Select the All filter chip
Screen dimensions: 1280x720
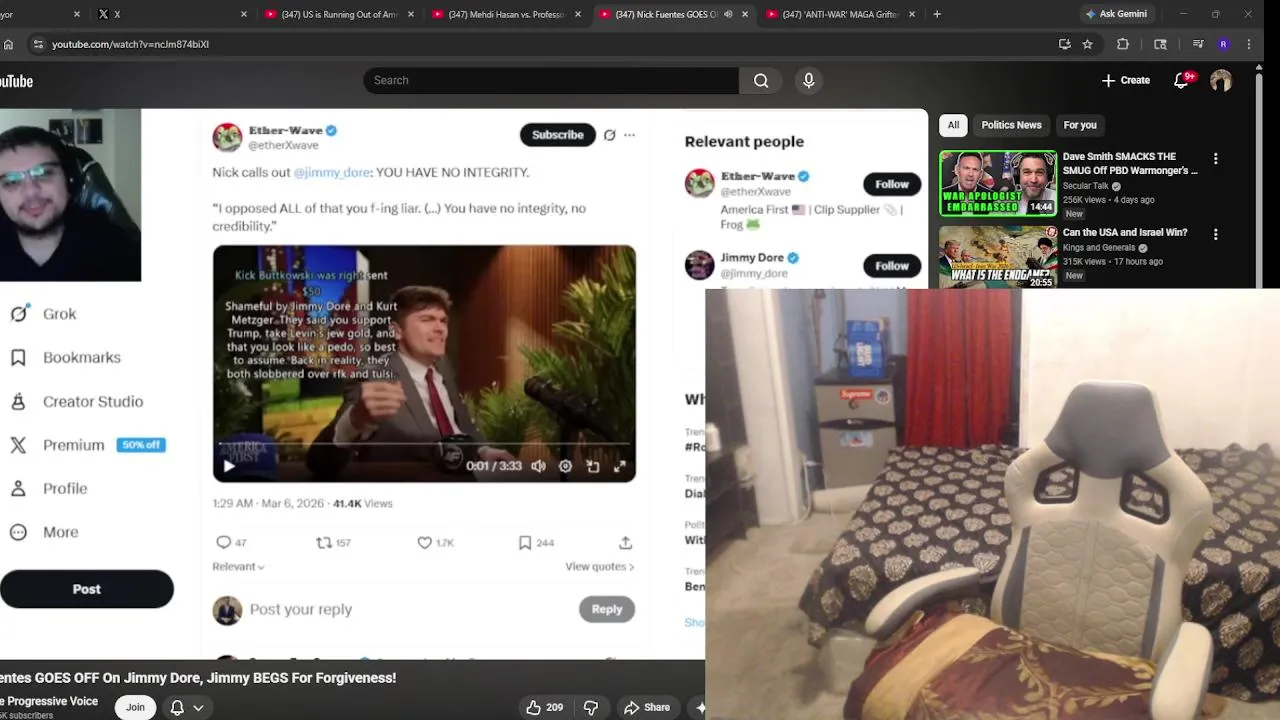pos(953,125)
